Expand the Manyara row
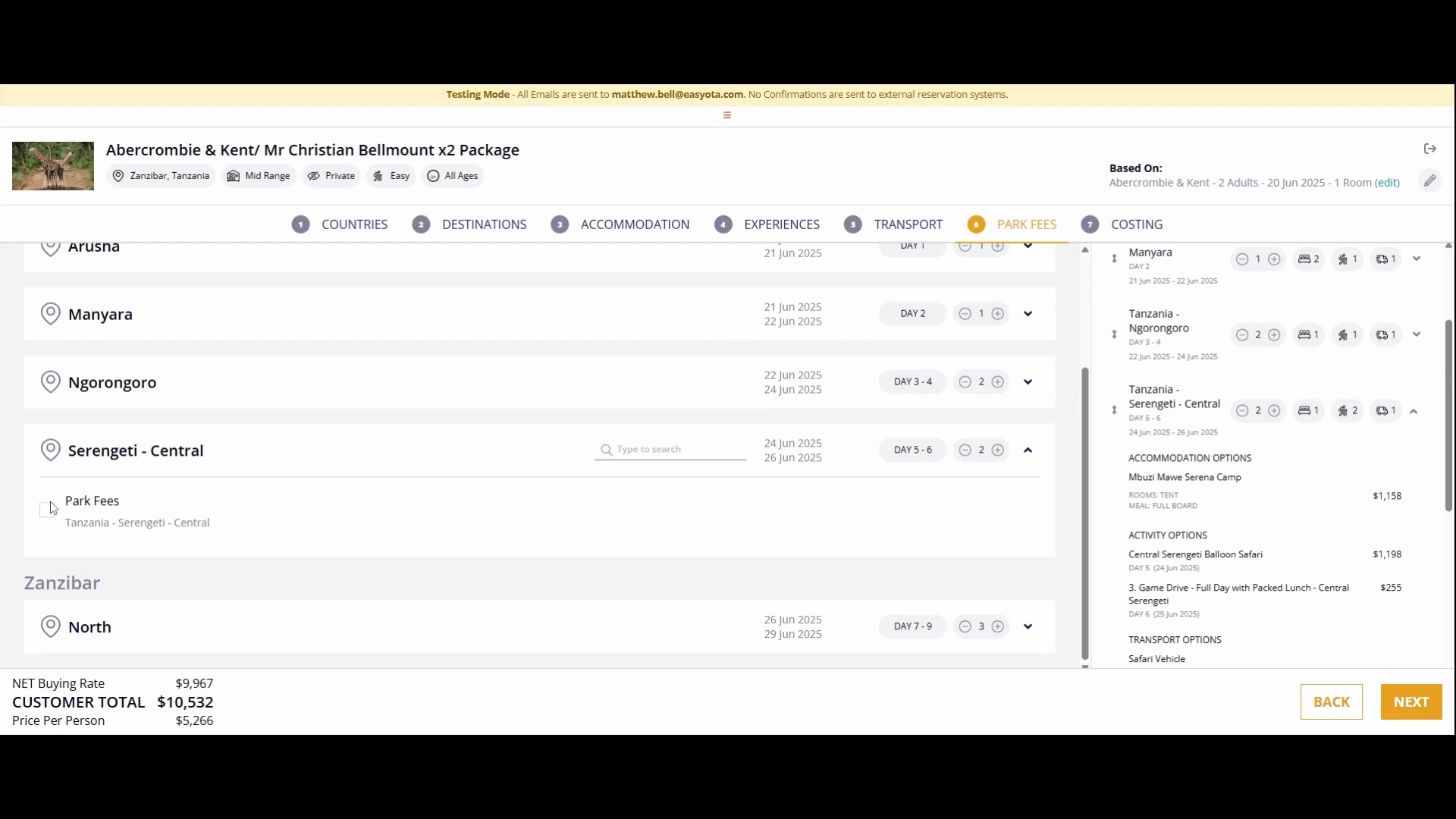The height and width of the screenshot is (819, 1456). click(x=1028, y=314)
